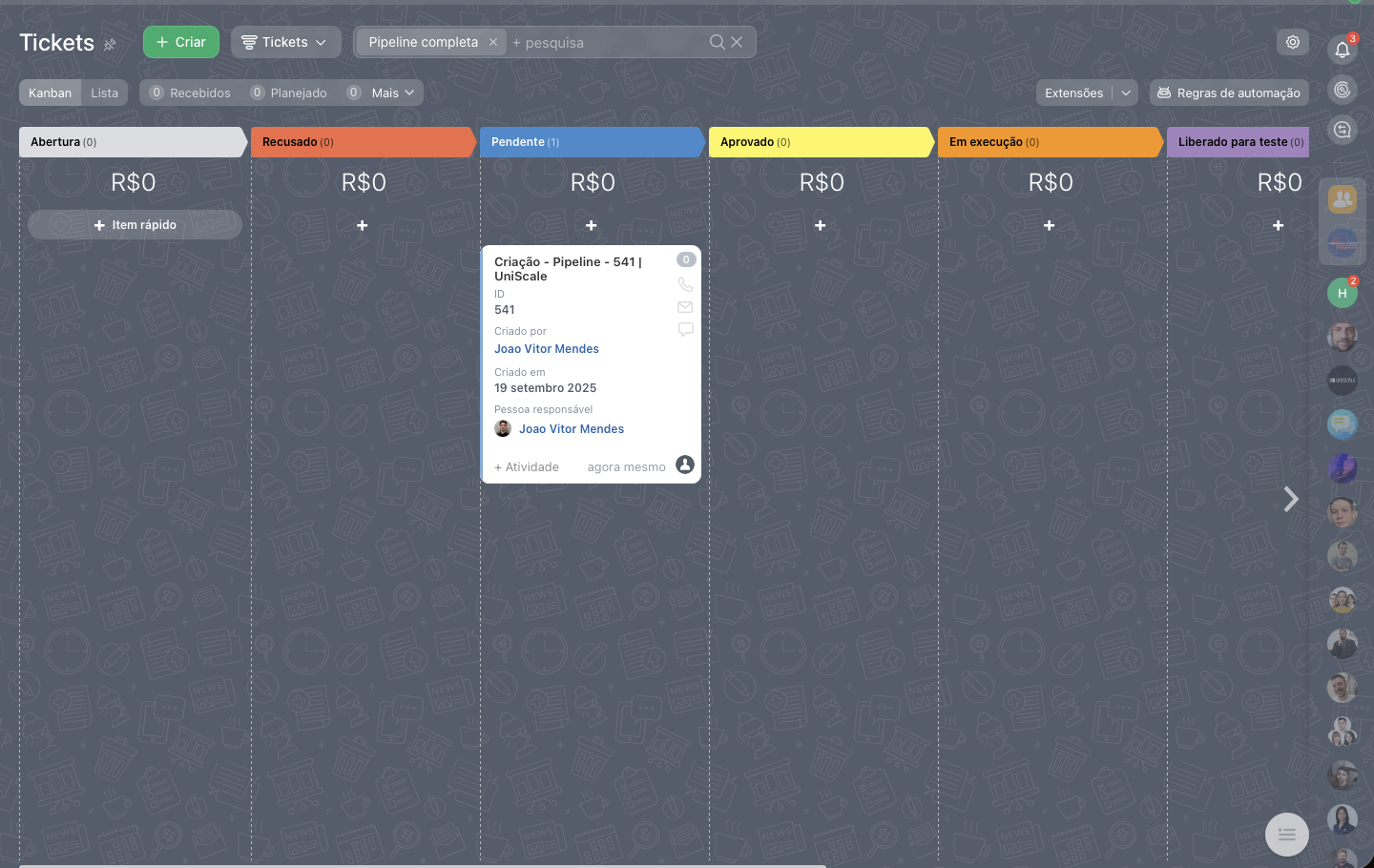Click the pesquisa search field

pos(606,43)
